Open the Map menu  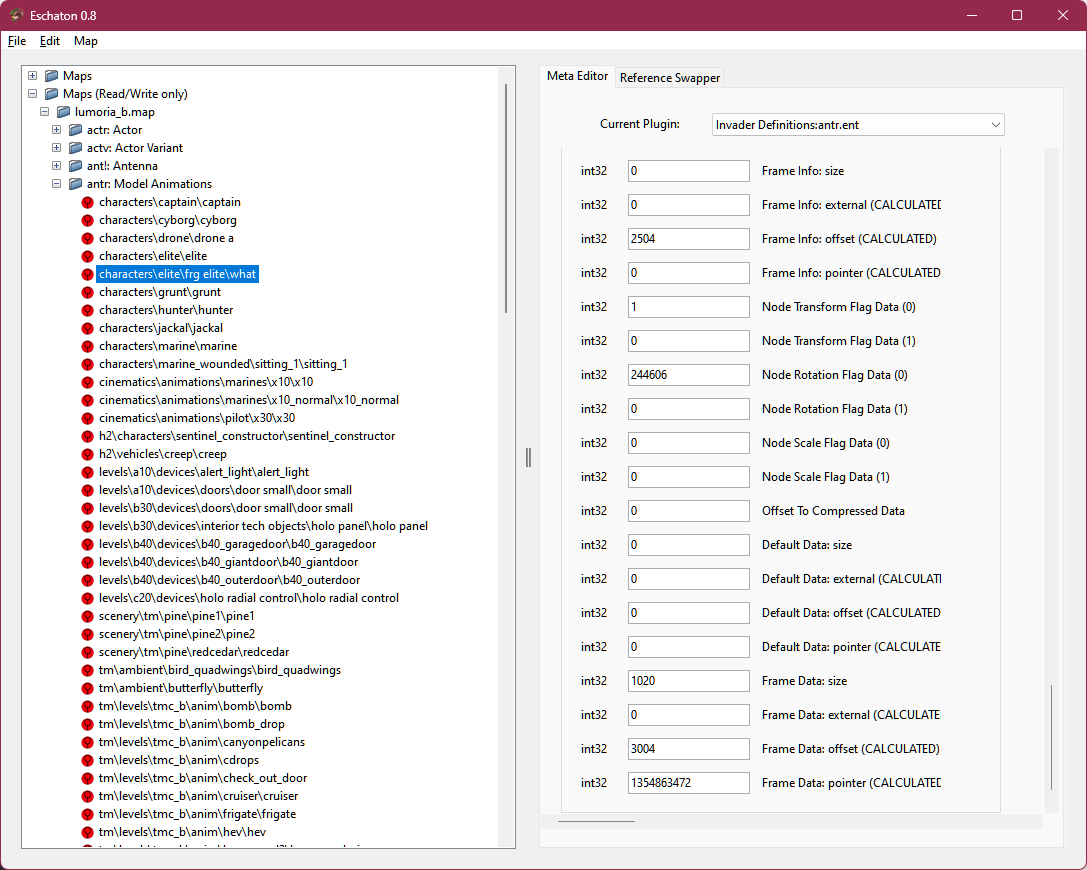(x=86, y=41)
